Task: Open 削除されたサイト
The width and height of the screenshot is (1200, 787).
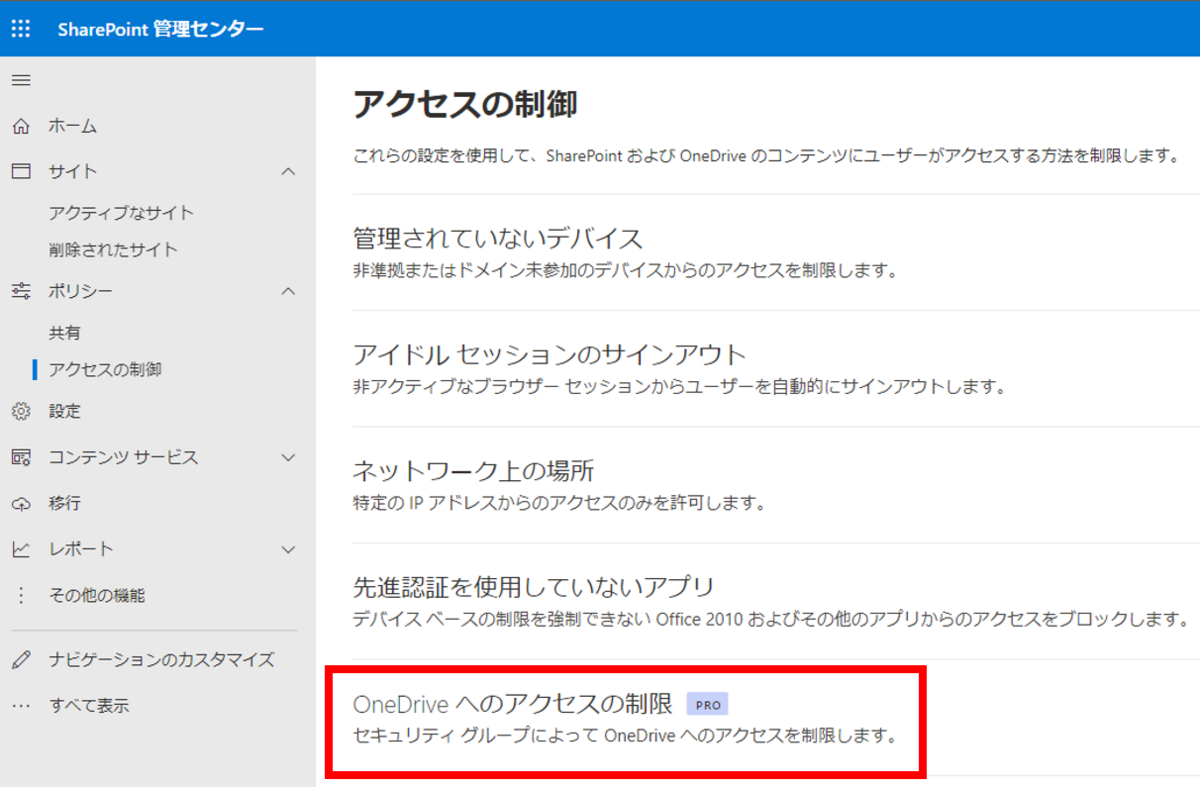Action: pyautogui.click(x=113, y=249)
